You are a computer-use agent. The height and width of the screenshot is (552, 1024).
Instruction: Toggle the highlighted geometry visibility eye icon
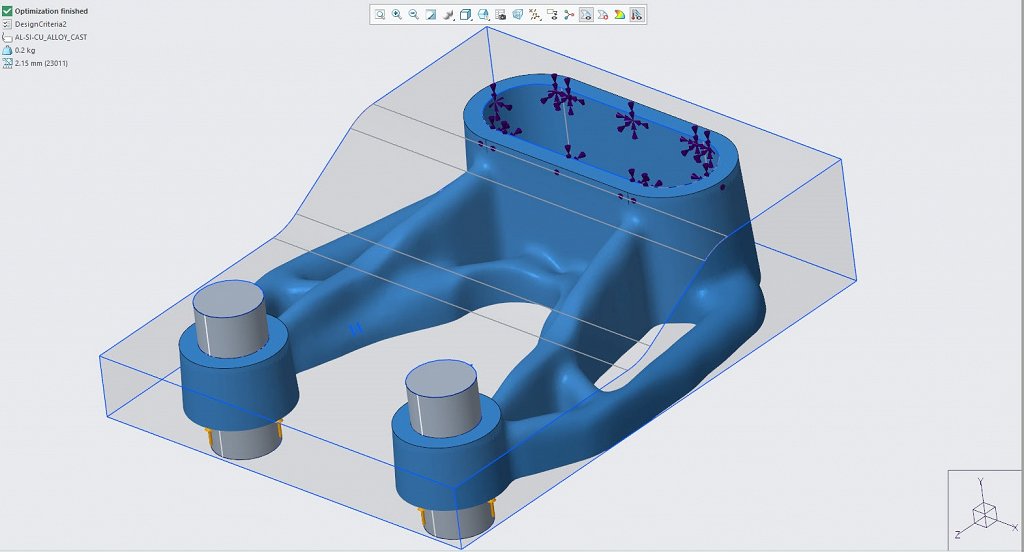[586, 15]
